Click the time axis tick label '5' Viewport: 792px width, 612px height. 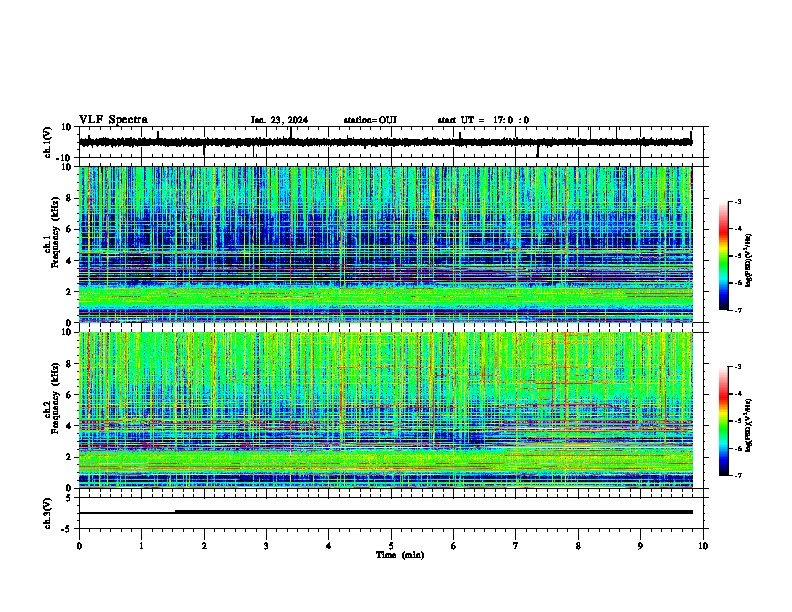[391, 546]
